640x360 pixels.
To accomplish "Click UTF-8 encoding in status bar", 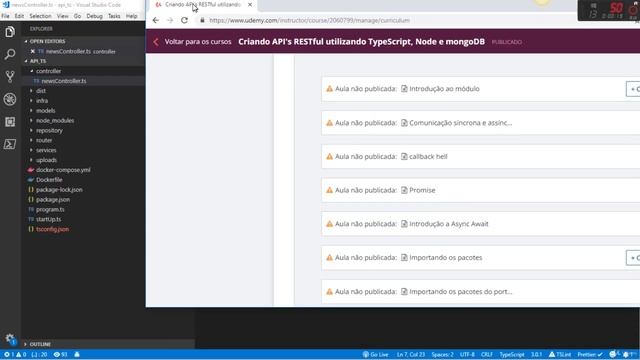I will click(467, 355).
